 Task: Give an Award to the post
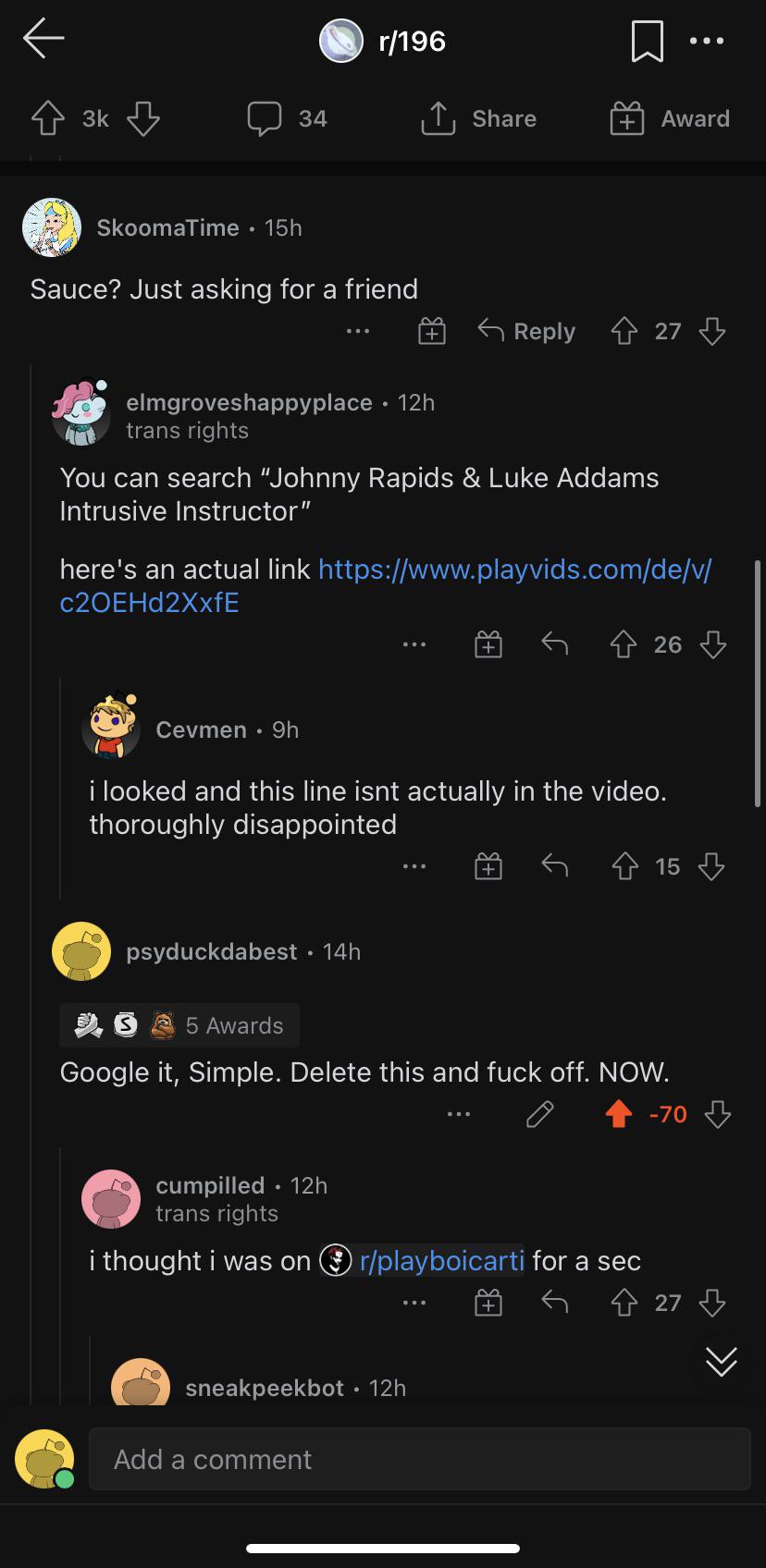click(670, 118)
